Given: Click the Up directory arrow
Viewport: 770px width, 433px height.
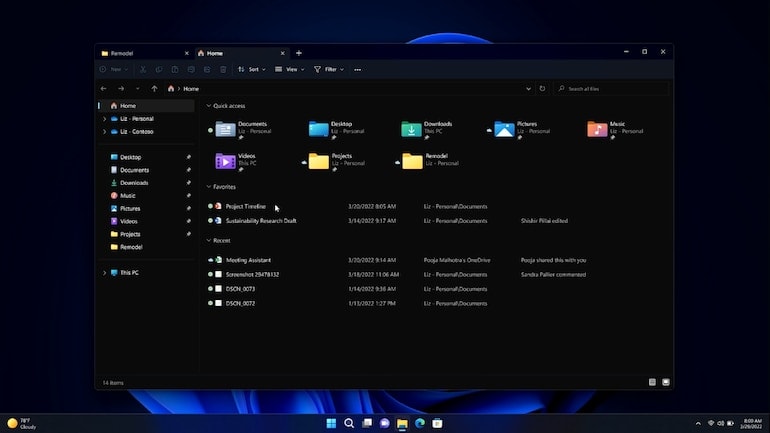Looking at the screenshot, I should tap(154, 89).
